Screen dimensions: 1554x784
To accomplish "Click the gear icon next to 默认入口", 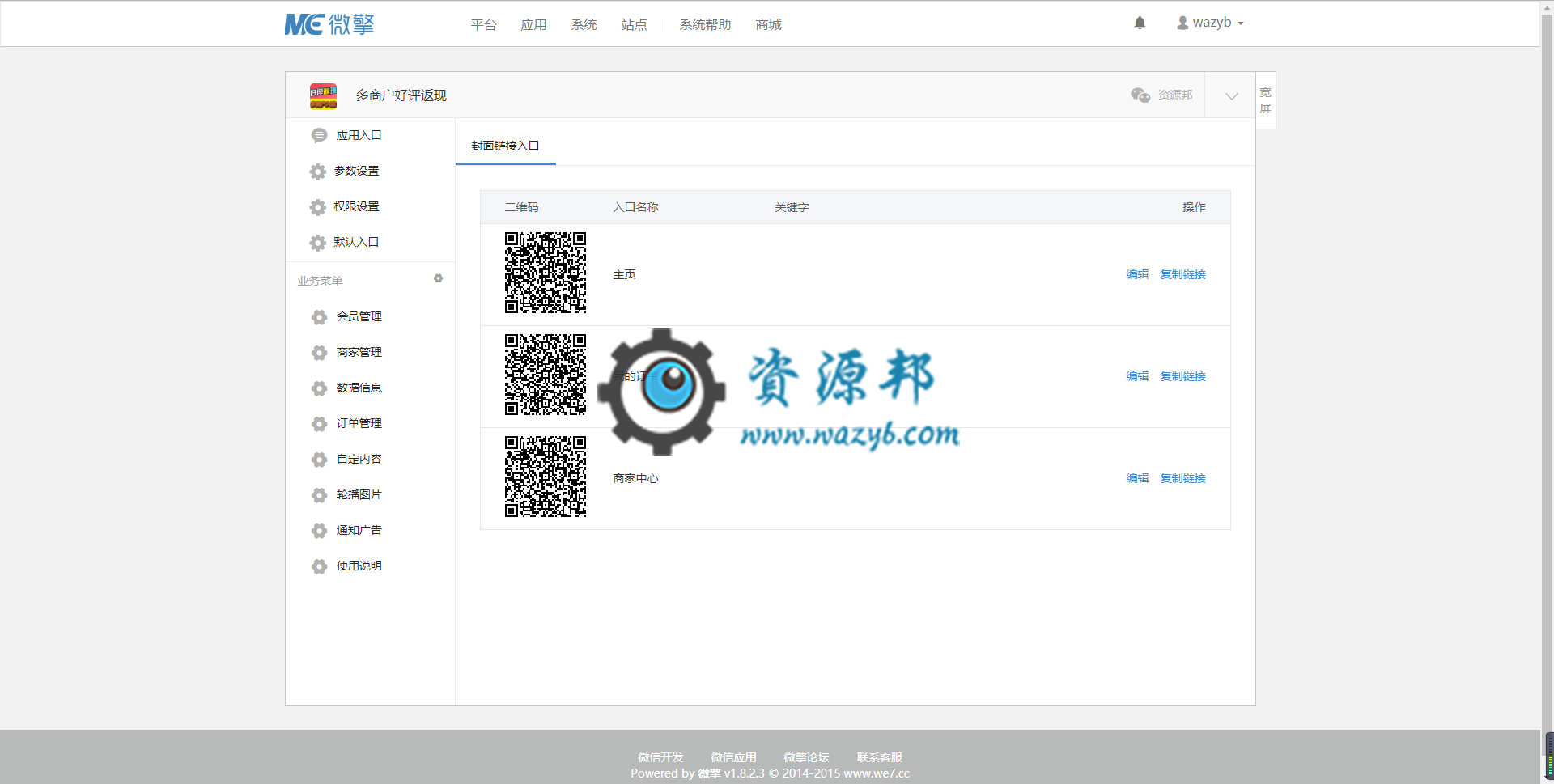I will pyautogui.click(x=318, y=243).
